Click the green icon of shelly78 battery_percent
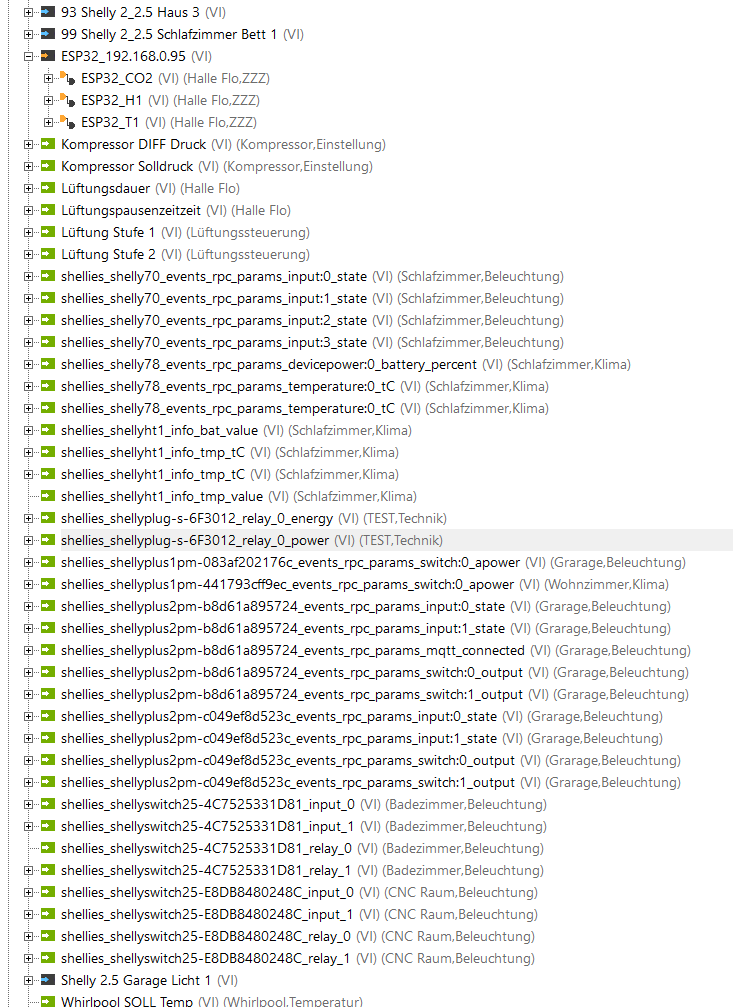Viewport: 733px width, 1007px height. pos(48,364)
